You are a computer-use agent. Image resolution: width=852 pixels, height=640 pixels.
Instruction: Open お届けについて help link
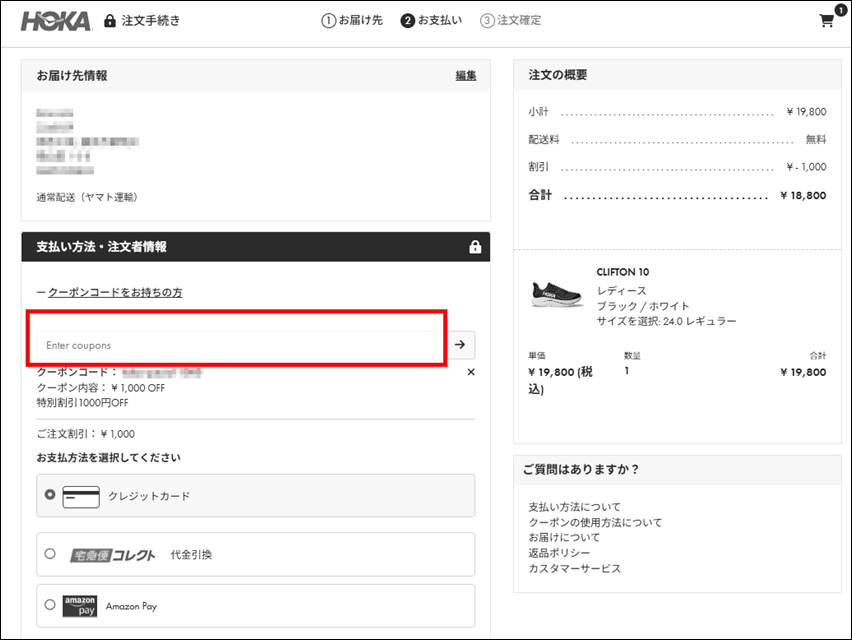[x=564, y=537]
